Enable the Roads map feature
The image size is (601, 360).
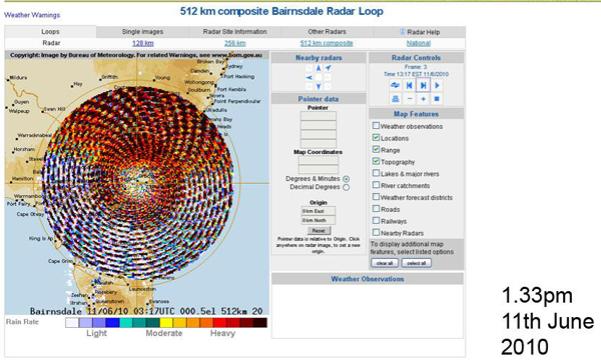click(376, 209)
